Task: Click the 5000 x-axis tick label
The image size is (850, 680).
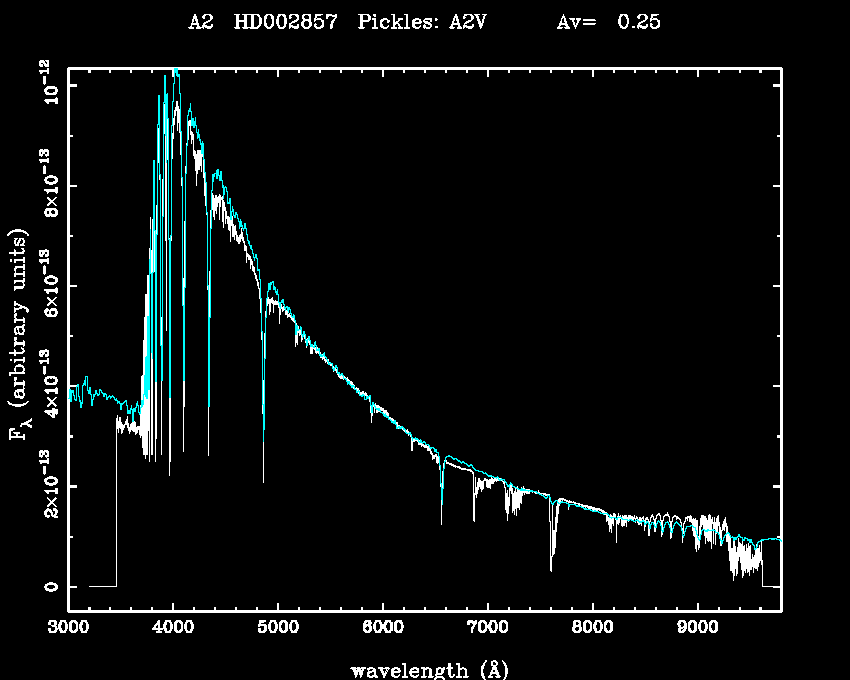Action: pos(278,628)
